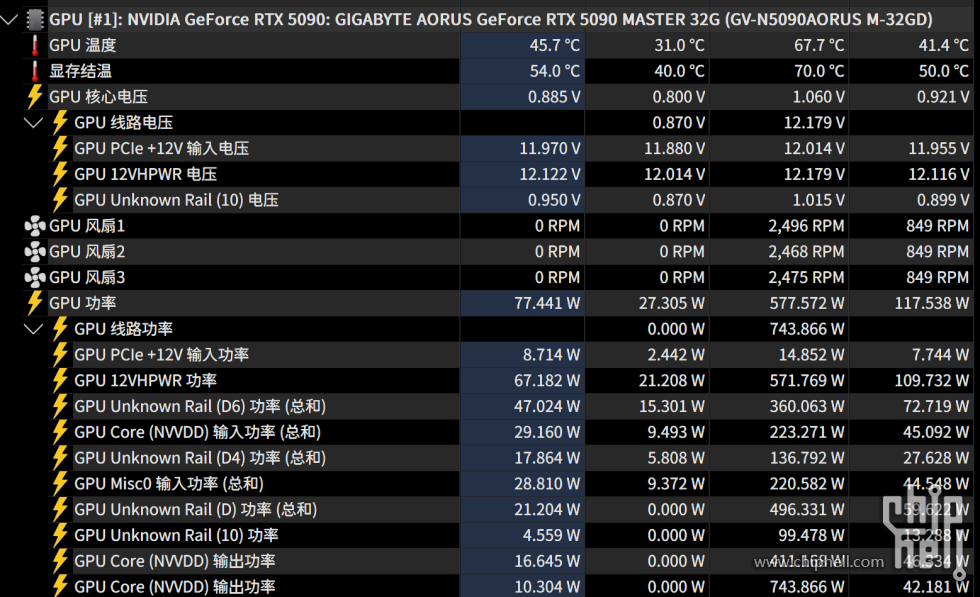Select the 显存结温 row label
The width and height of the screenshot is (980, 597).
click(81, 71)
